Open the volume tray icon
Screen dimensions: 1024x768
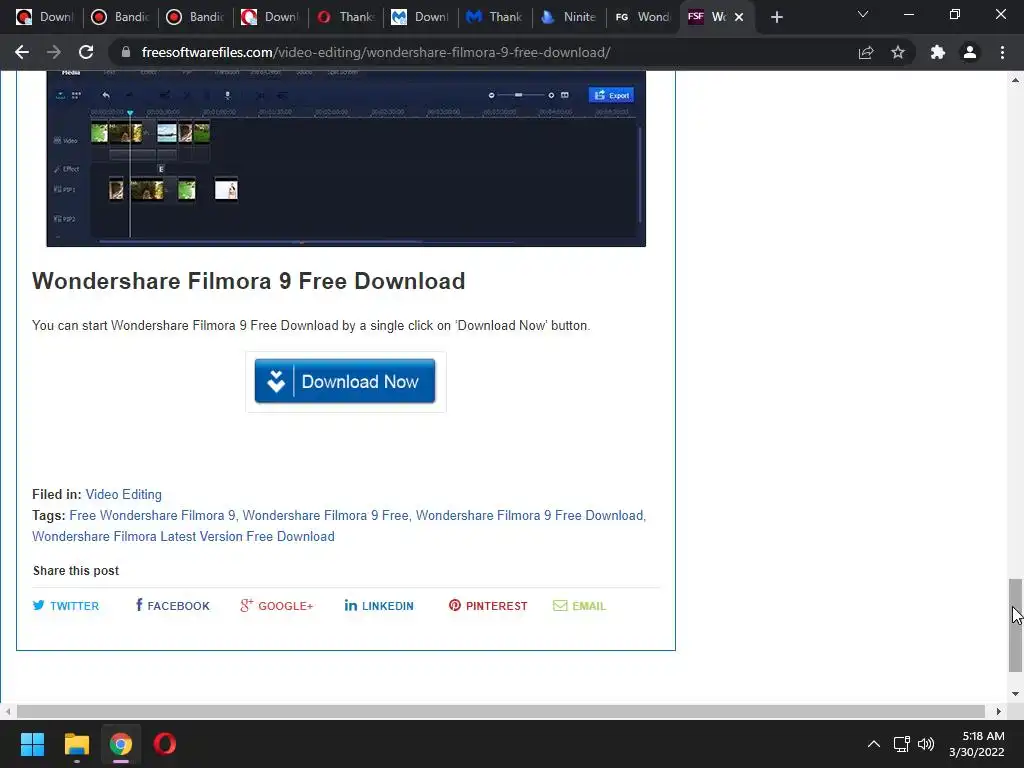click(x=926, y=744)
